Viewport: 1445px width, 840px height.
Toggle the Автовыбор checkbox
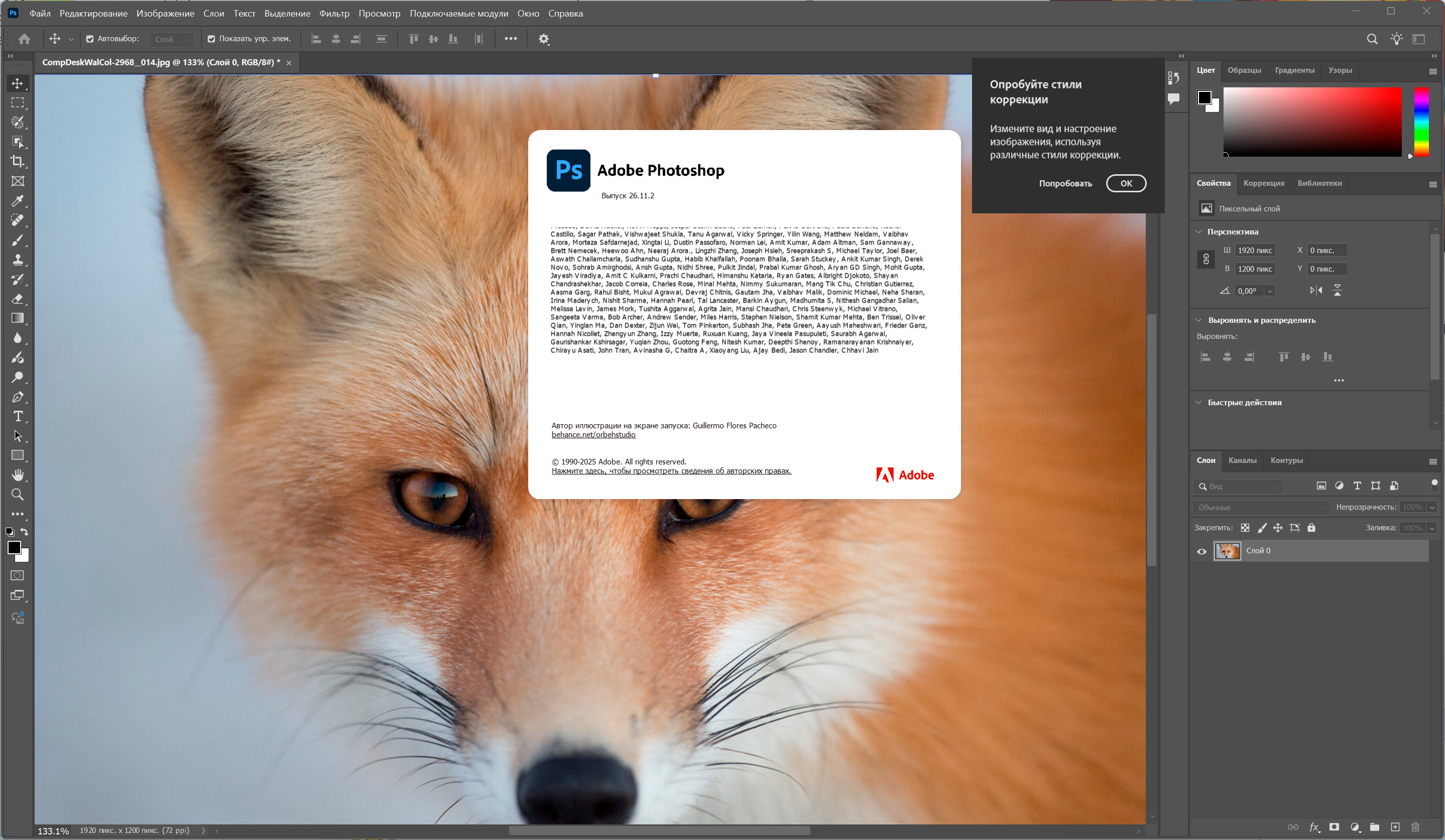coord(90,39)
